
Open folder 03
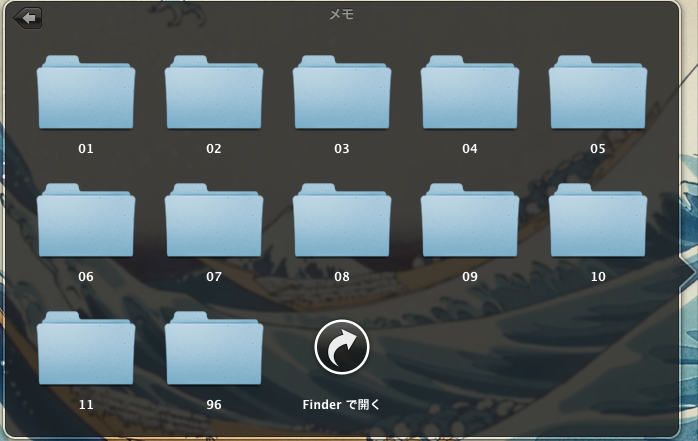tap(342, 93)
